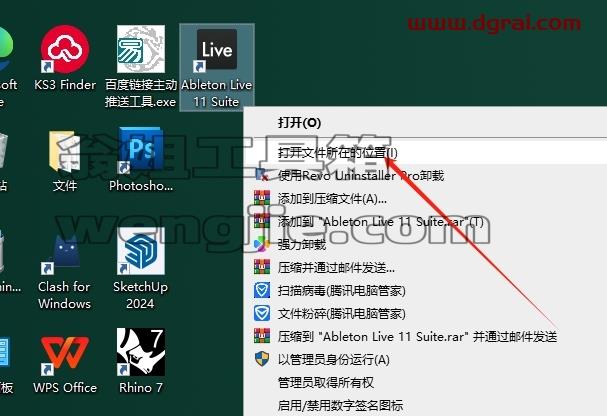Choose 管理员取得所有权 menu entry
The image size is (607, 416).
pyautogui.click(x=425, y=383)
